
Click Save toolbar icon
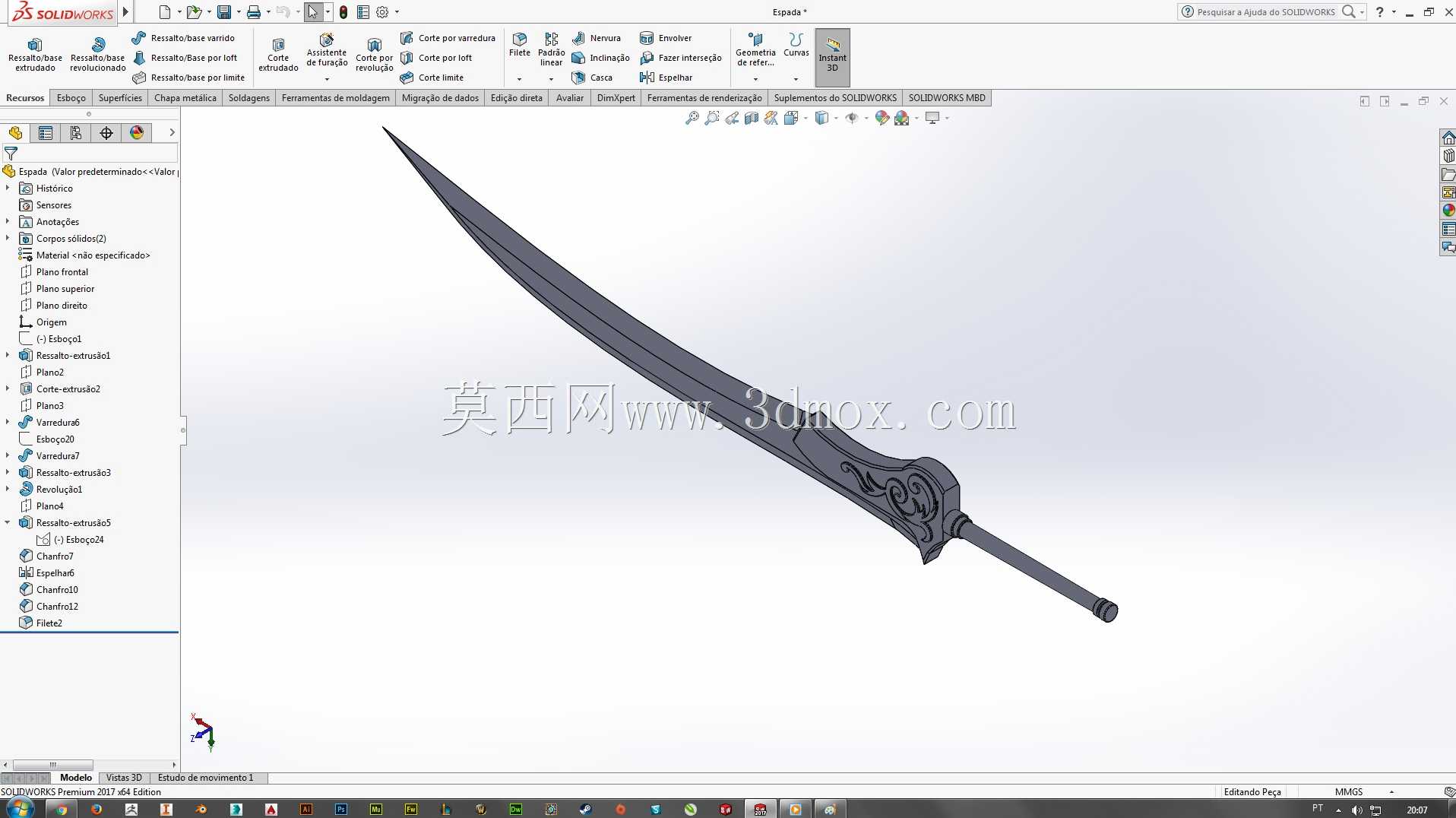pyautogui.click(x=224, y=12)
